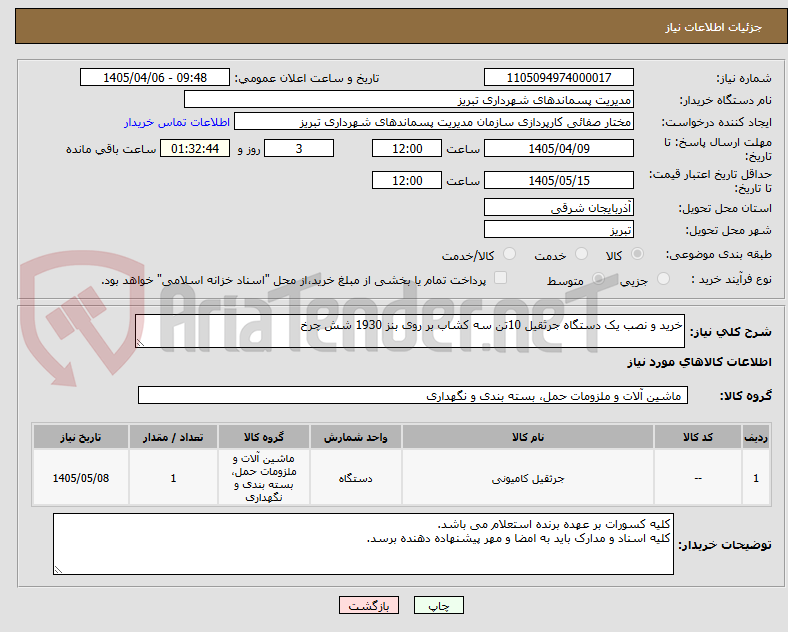This screenshot has height=632, width=788.
Task: Click the اطلاعات کالاهای مورد نیاز heading
Action: [x=699, y=362]
